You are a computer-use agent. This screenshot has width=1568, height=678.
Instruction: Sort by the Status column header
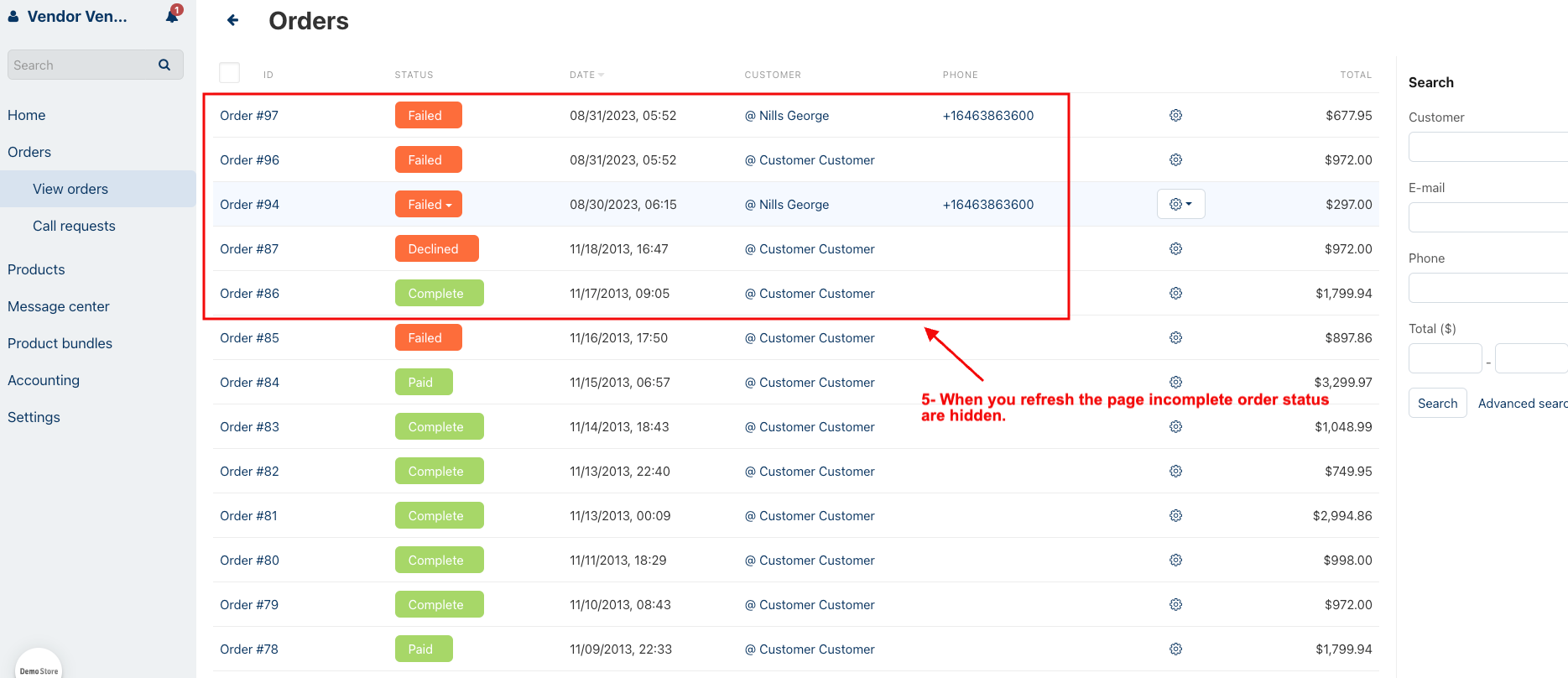pos(414,75)
